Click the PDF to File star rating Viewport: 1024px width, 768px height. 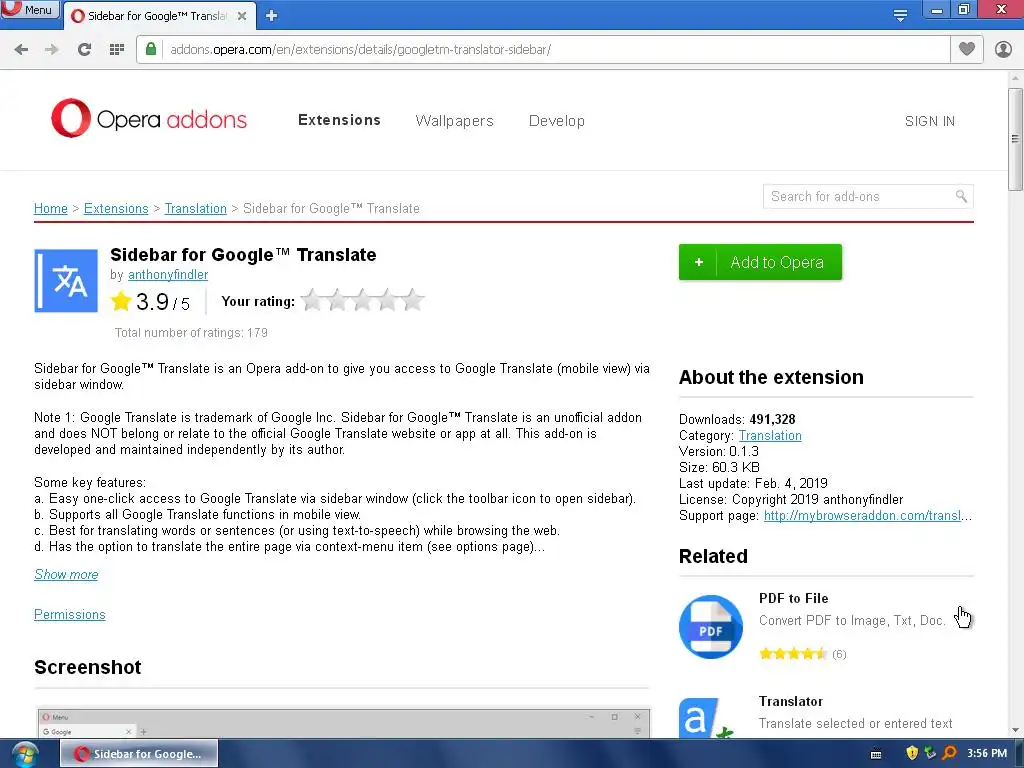click(x=793, y=654)
